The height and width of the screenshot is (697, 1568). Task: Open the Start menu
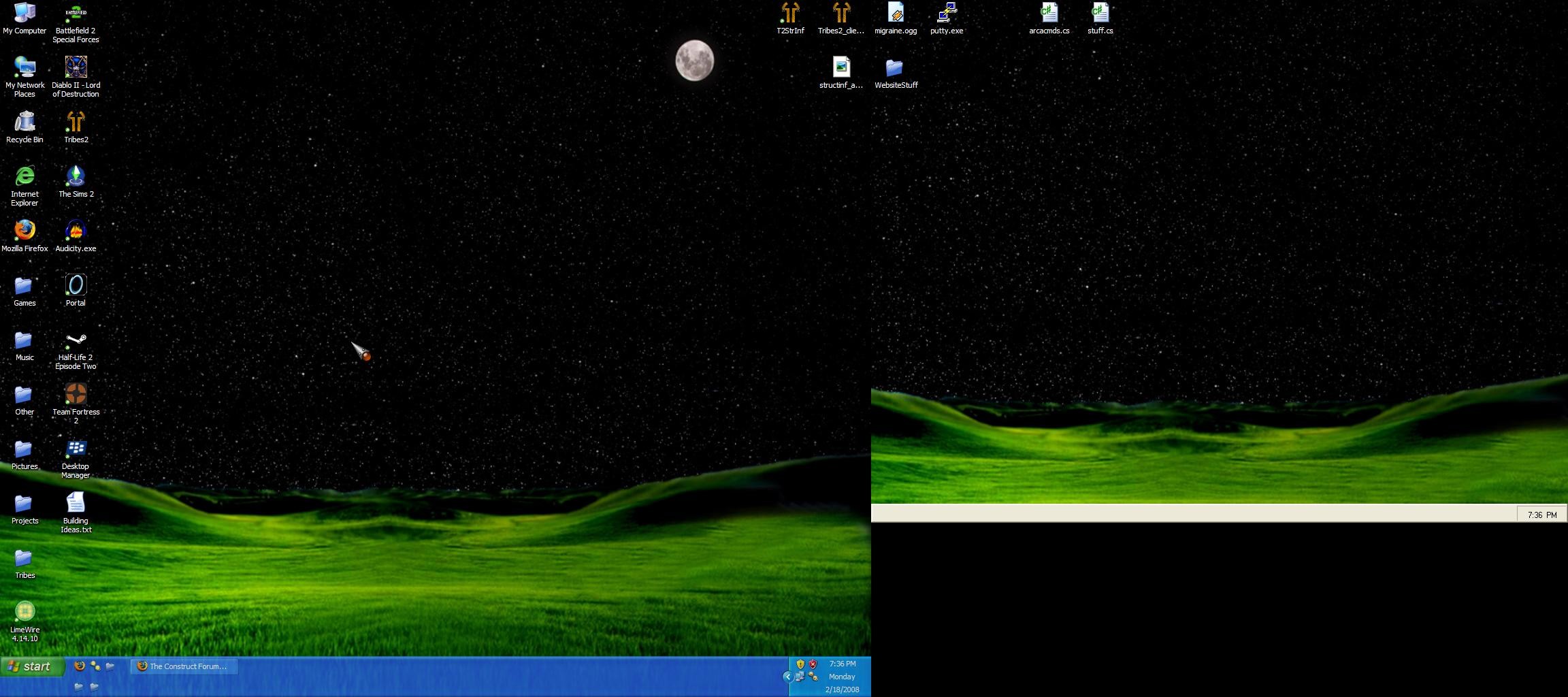32,666
